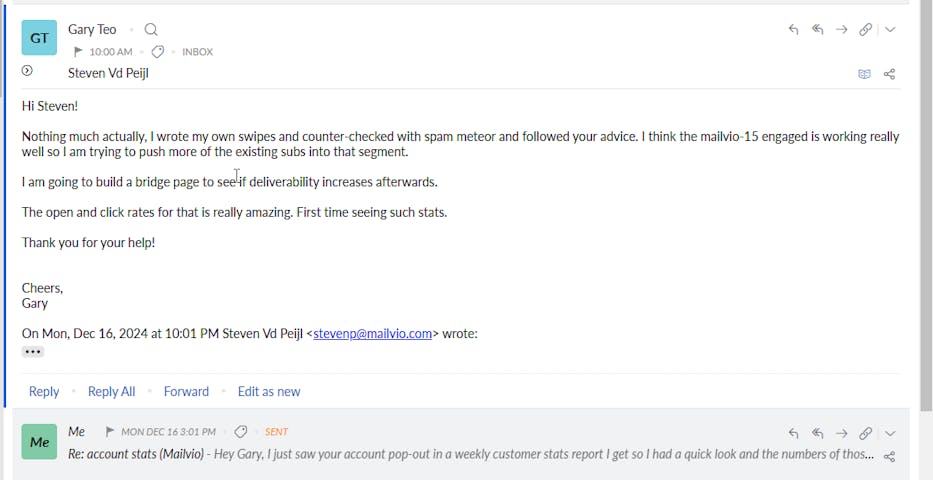This screenshot has height=480, width=933.
Task: Open the collapsed Re: account stats (Mailvio) message
Action: [x=470, y=455]
